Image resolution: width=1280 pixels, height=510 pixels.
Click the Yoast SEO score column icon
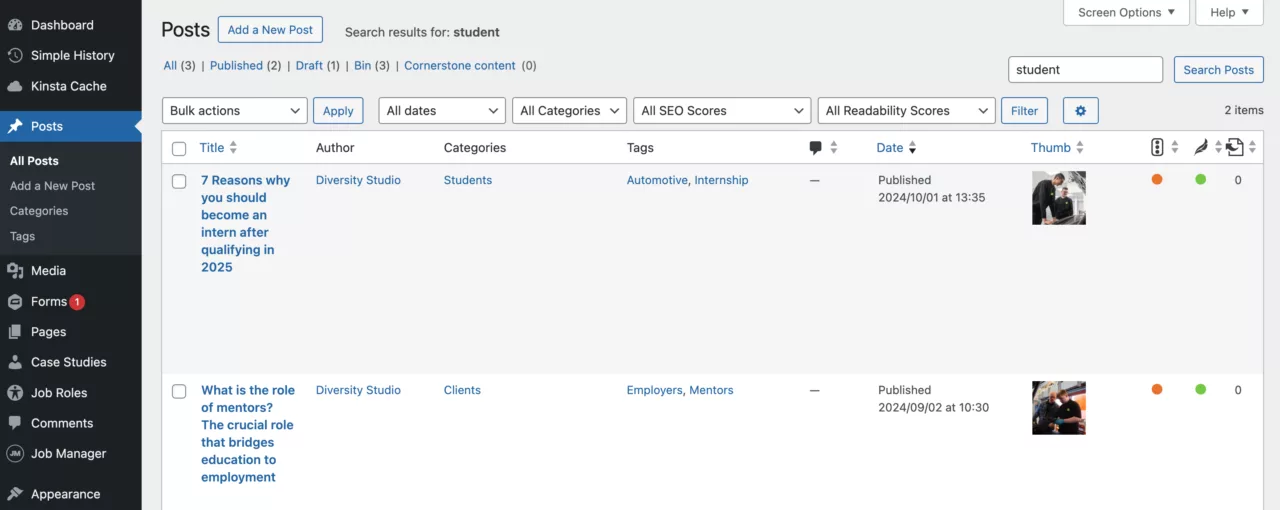click(x=1157, y=148)
